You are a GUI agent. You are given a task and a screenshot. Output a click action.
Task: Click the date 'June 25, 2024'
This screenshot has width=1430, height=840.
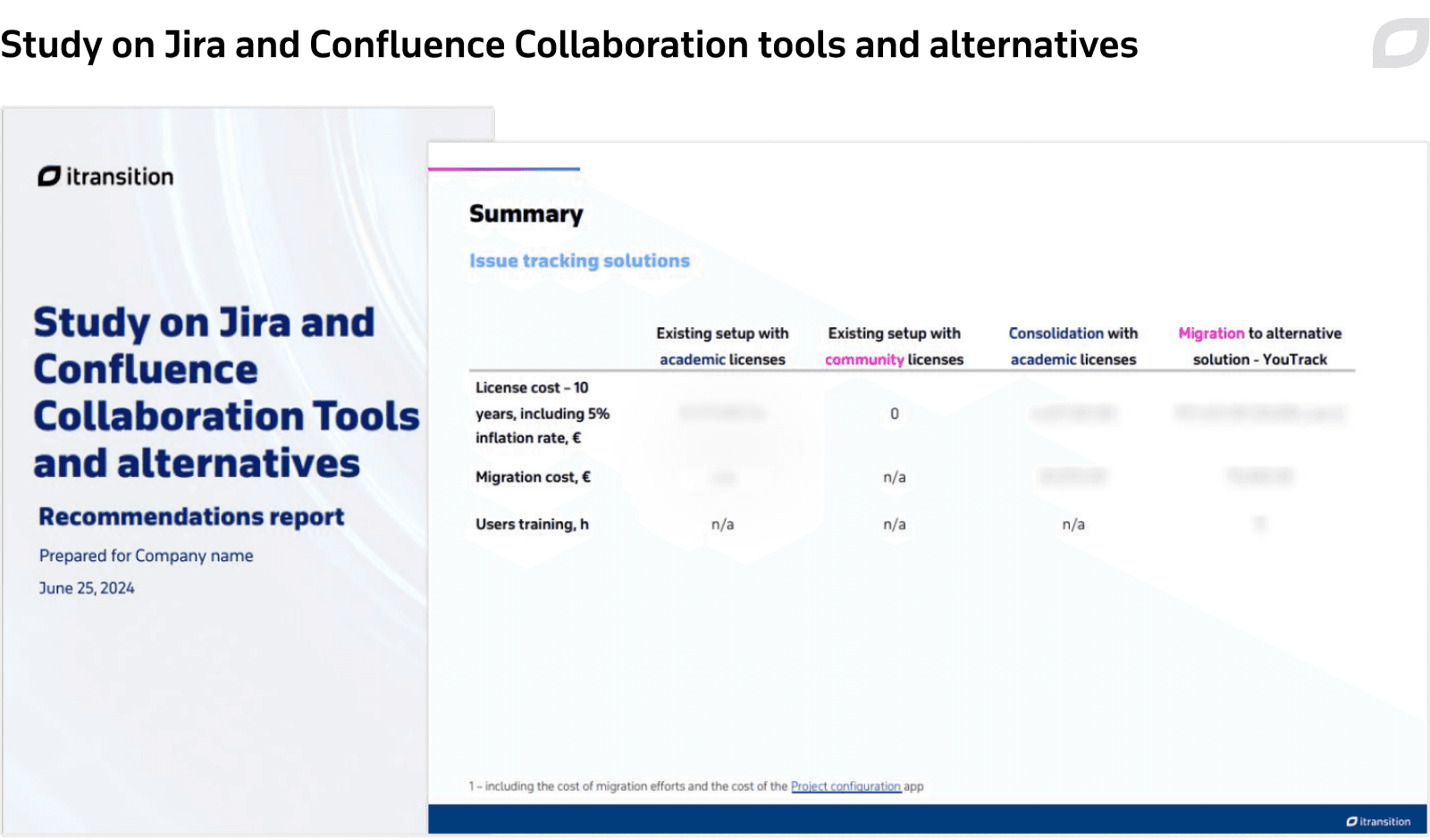[87, 588]
